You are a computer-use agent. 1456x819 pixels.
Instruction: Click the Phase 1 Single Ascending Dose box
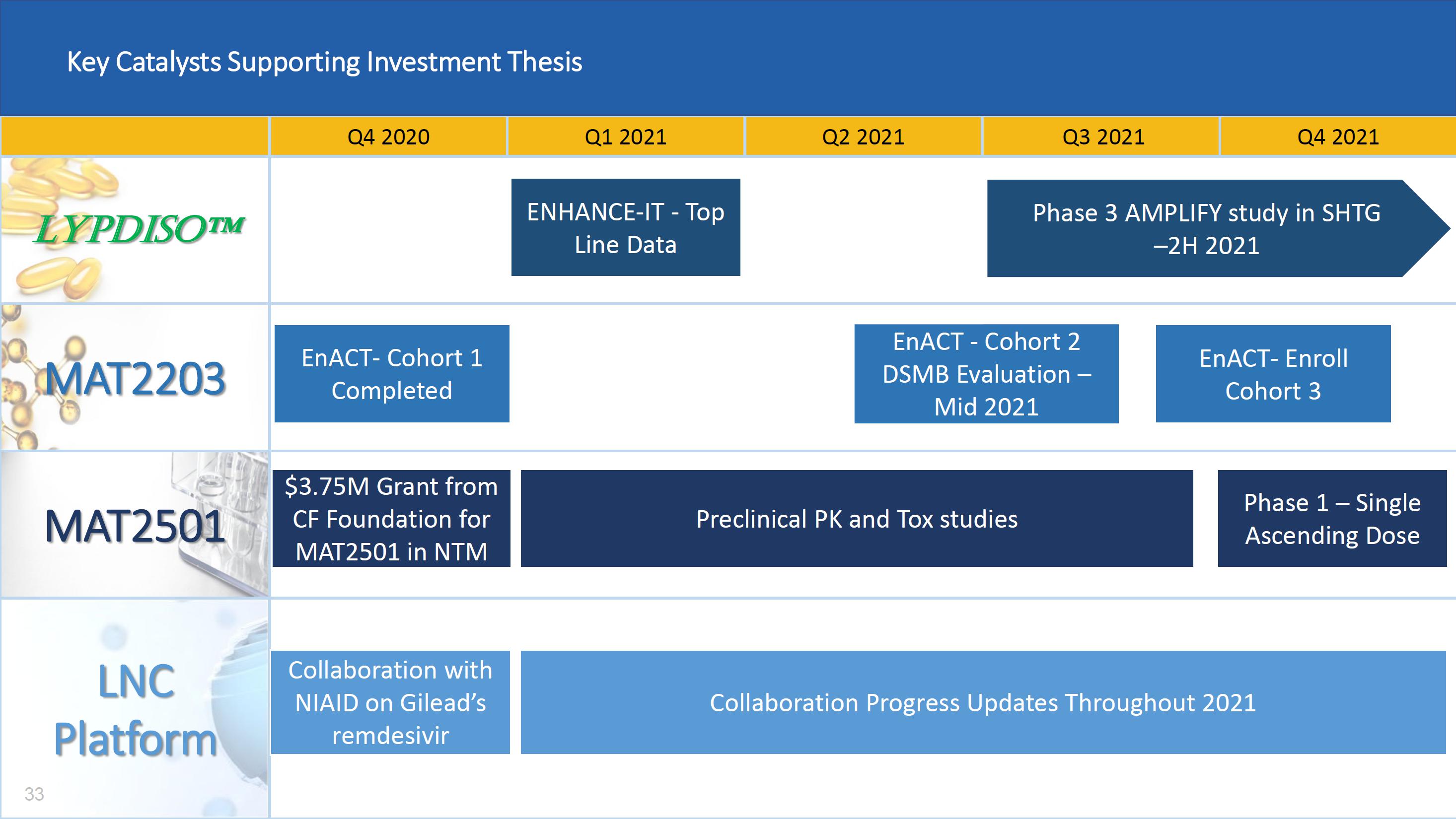coord(1332,519)
